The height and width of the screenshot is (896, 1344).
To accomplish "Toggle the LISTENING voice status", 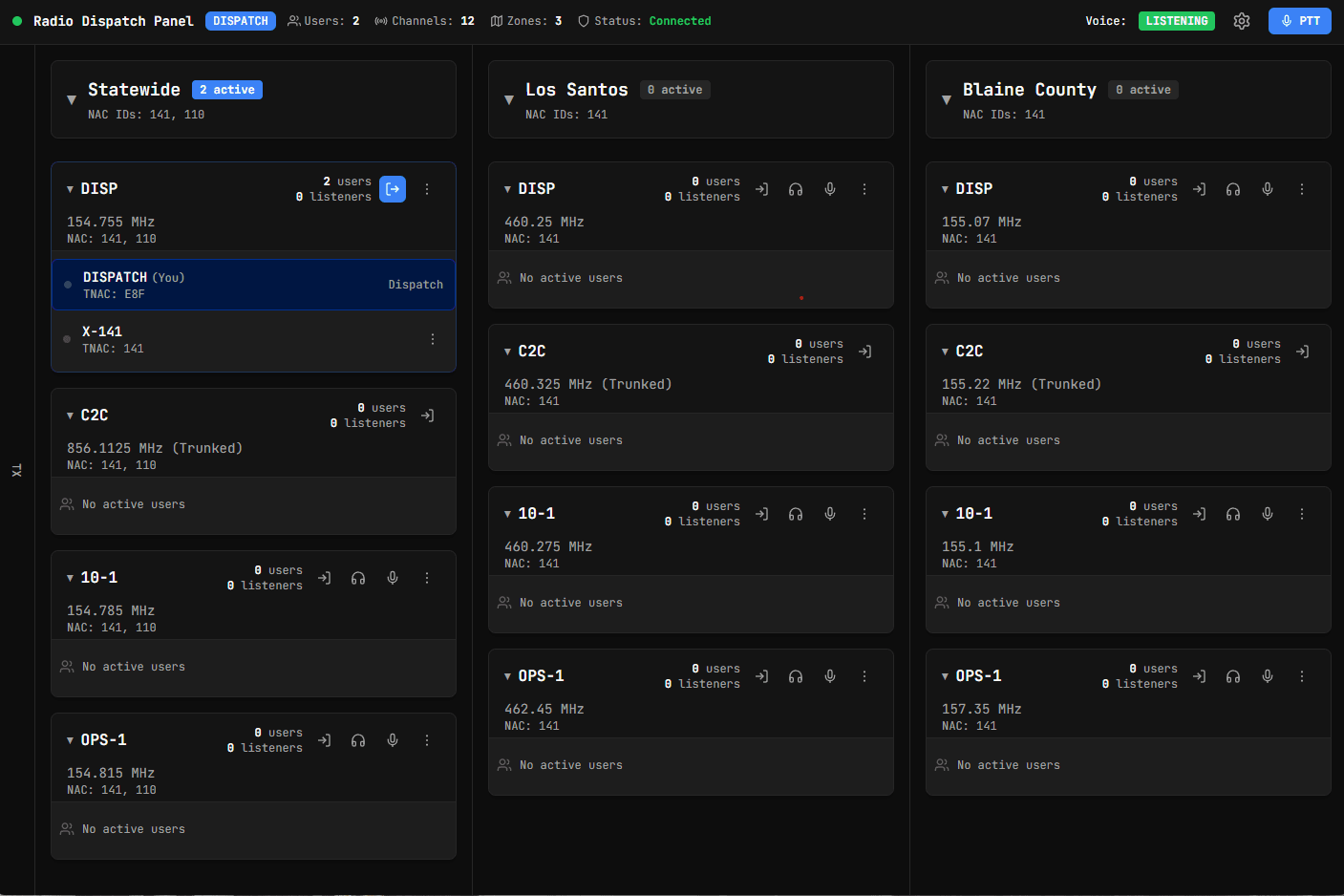I will [x=1177, y=20].
